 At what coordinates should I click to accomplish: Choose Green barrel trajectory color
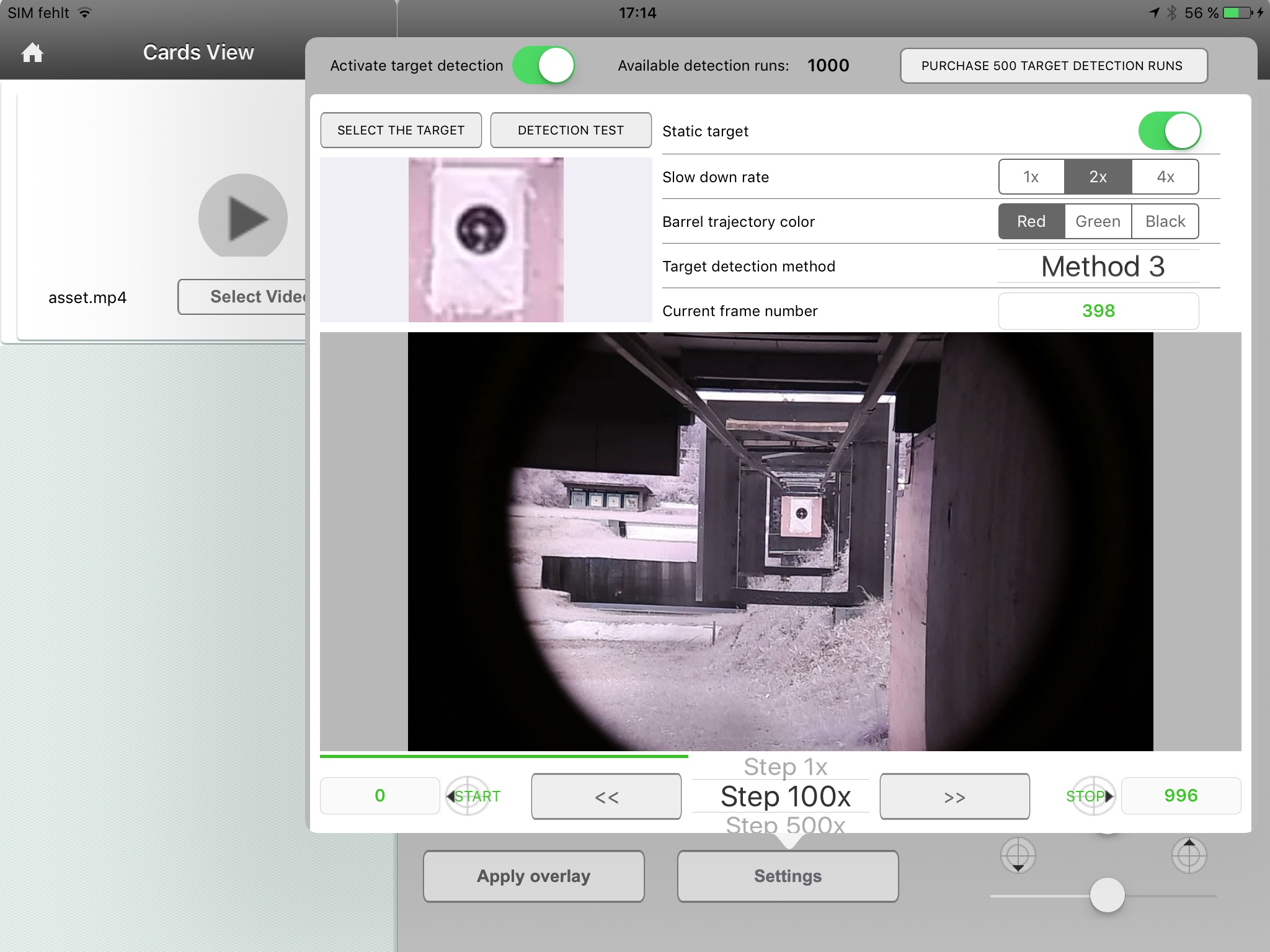click(x=1098, y=221)
